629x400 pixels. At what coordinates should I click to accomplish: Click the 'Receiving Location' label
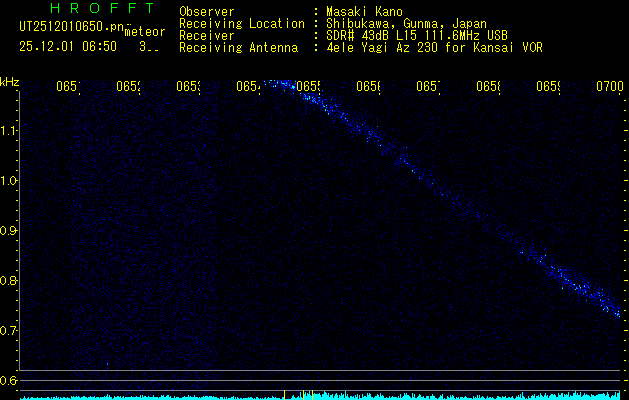click(x=242, y=24)
